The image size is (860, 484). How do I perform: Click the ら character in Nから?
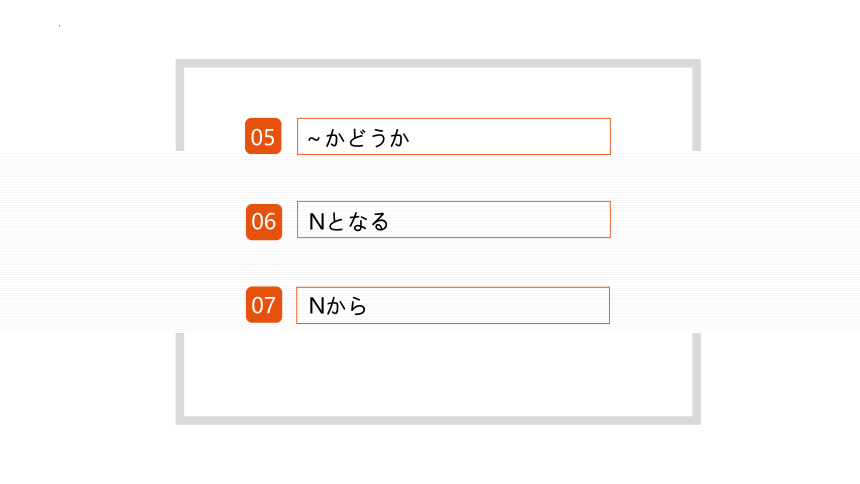click(x=358, y=306)
